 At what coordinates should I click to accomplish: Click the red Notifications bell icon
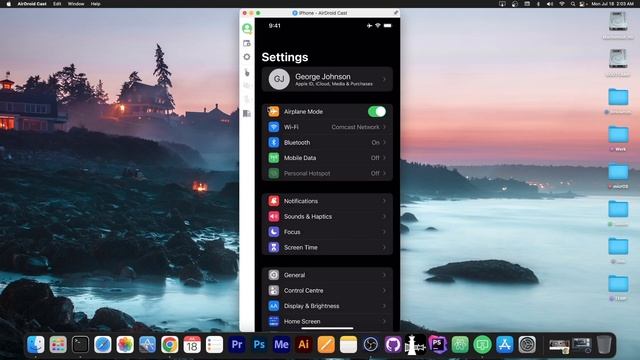[274, 201]
